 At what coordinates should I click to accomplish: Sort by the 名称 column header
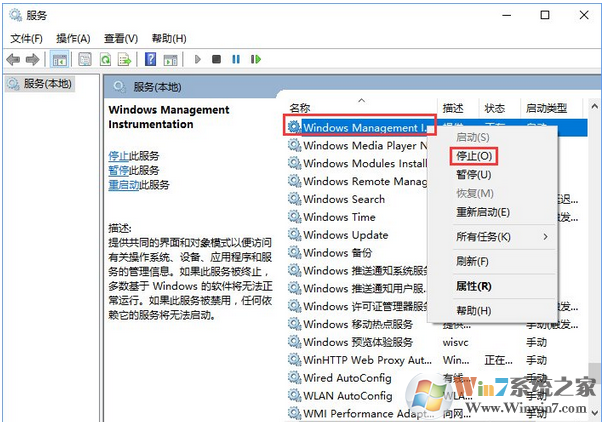(x=300, y=108)
